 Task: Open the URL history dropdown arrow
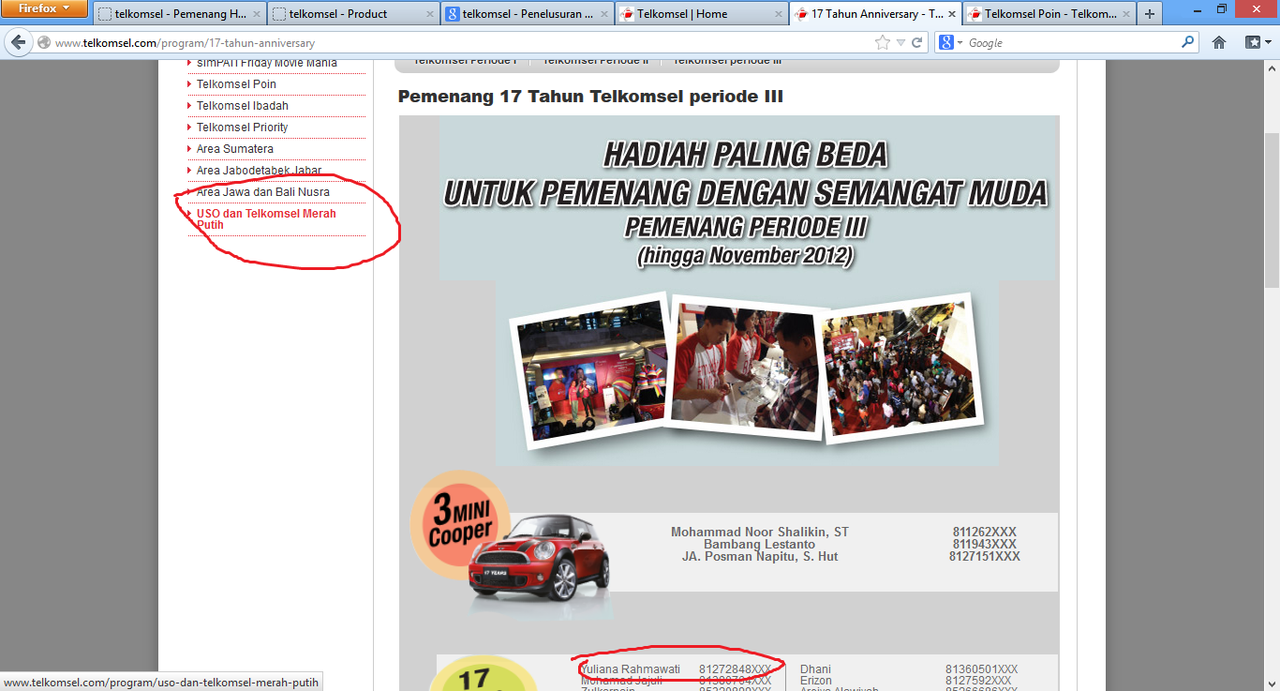(x=901, y=43)
